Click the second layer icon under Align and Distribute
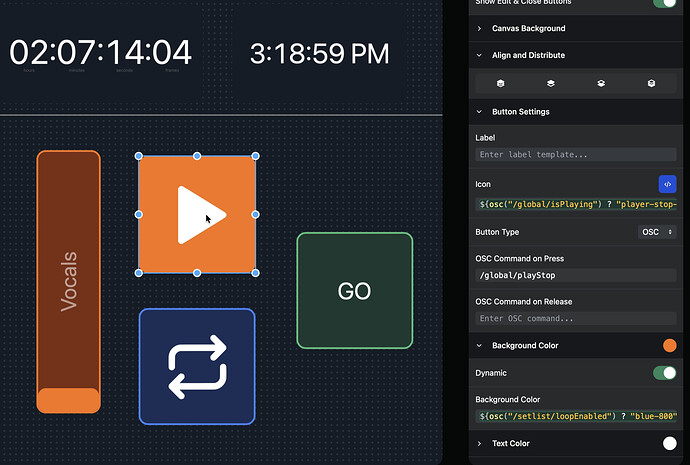 click(x=551, y=84)
